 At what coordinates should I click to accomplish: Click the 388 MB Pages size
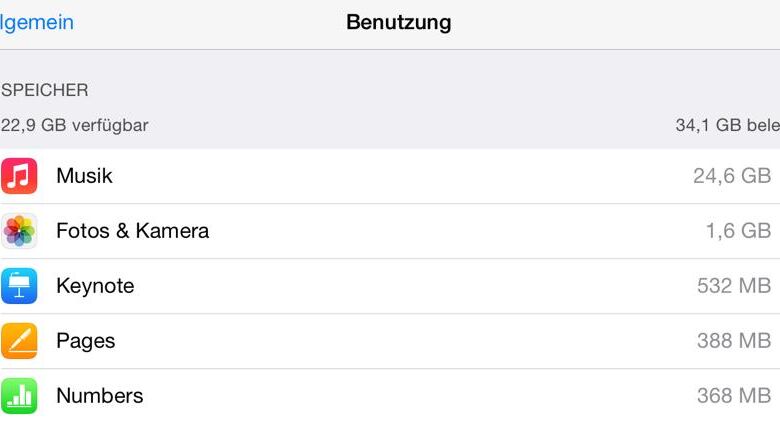(x=734, y=341)
